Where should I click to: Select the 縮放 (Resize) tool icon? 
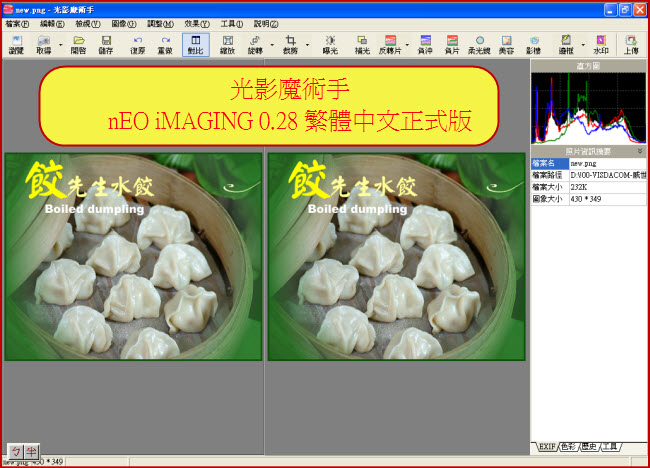227,44
